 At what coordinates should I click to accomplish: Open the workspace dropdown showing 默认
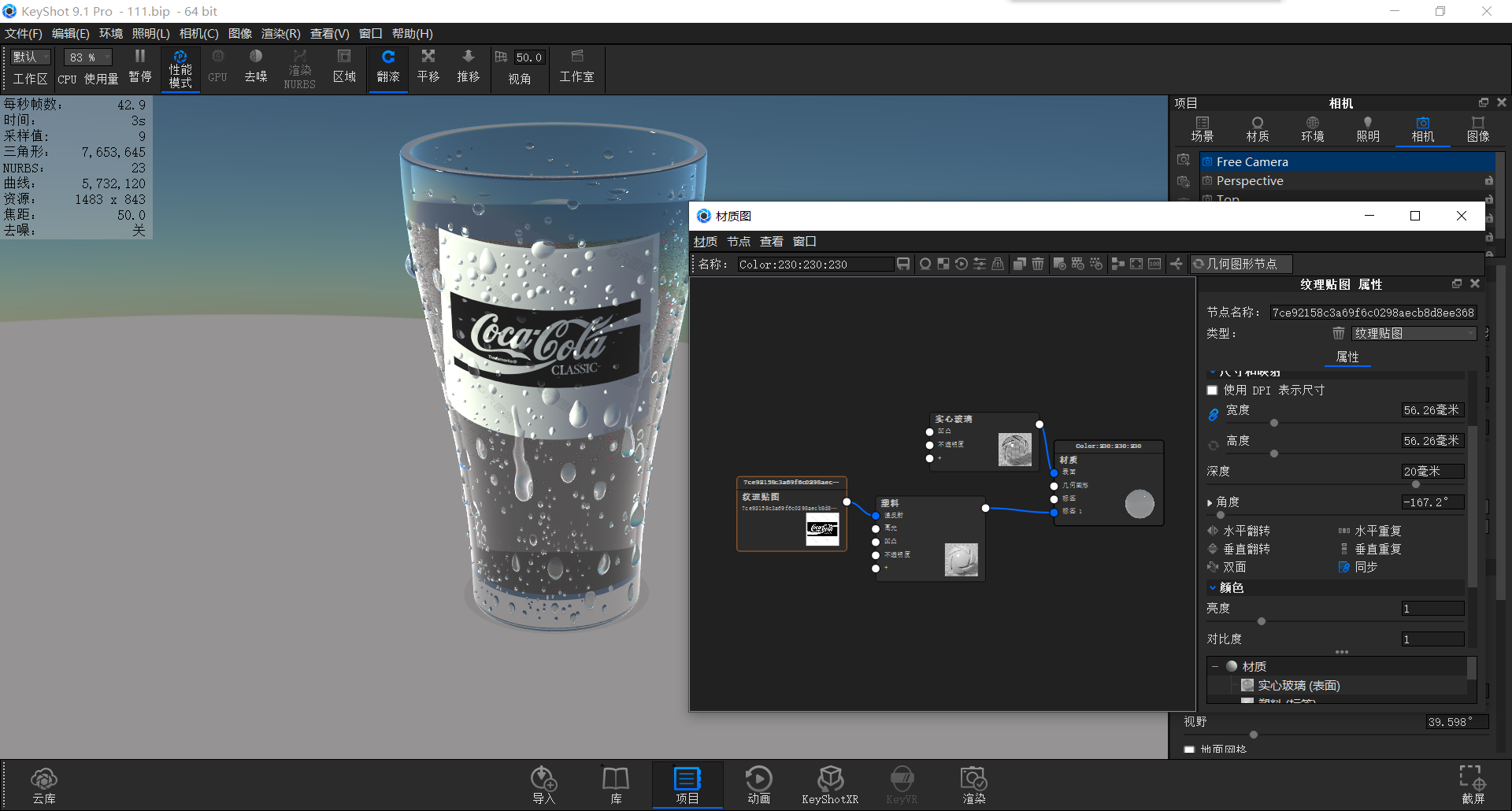(29, 57)
